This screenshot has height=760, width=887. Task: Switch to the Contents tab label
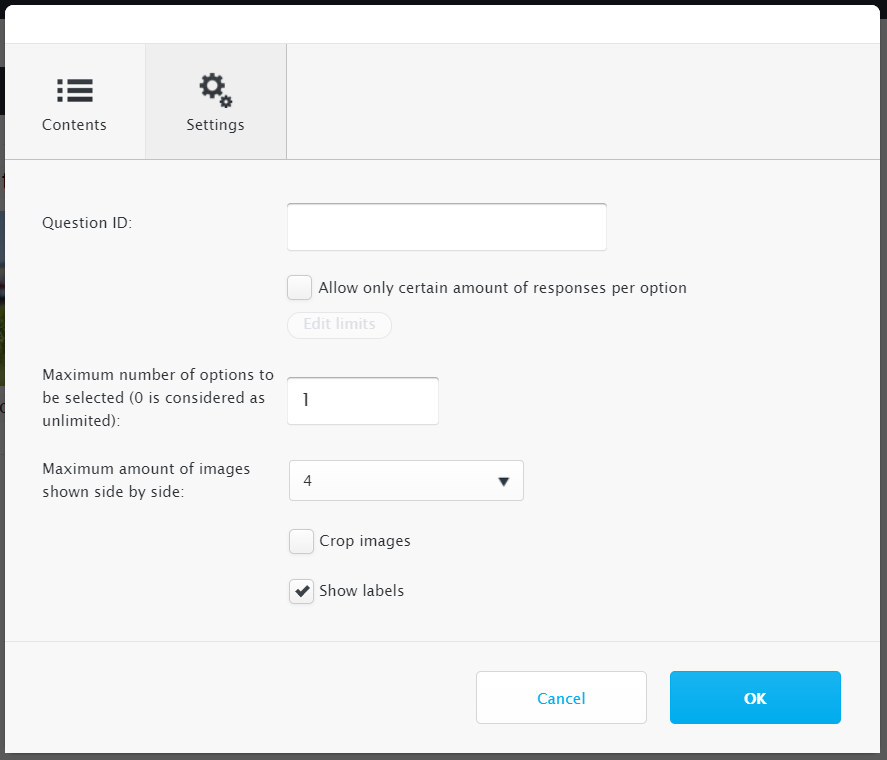click(74, 124)
